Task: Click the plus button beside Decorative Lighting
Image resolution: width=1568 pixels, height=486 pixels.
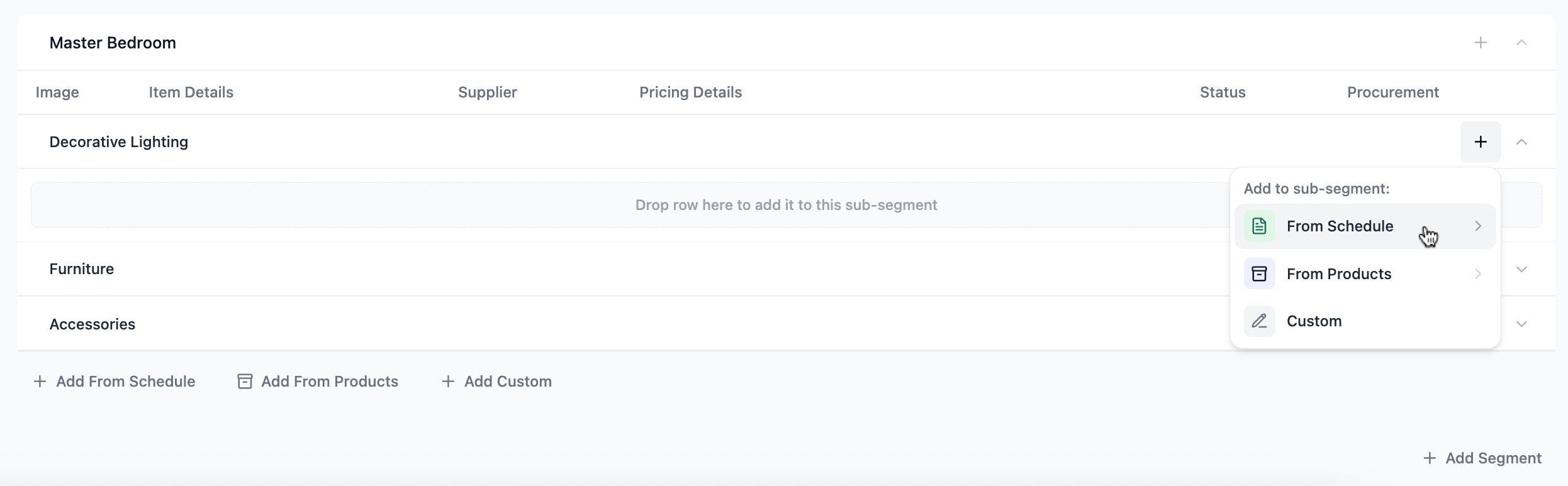Action: tap(1481, 142)
